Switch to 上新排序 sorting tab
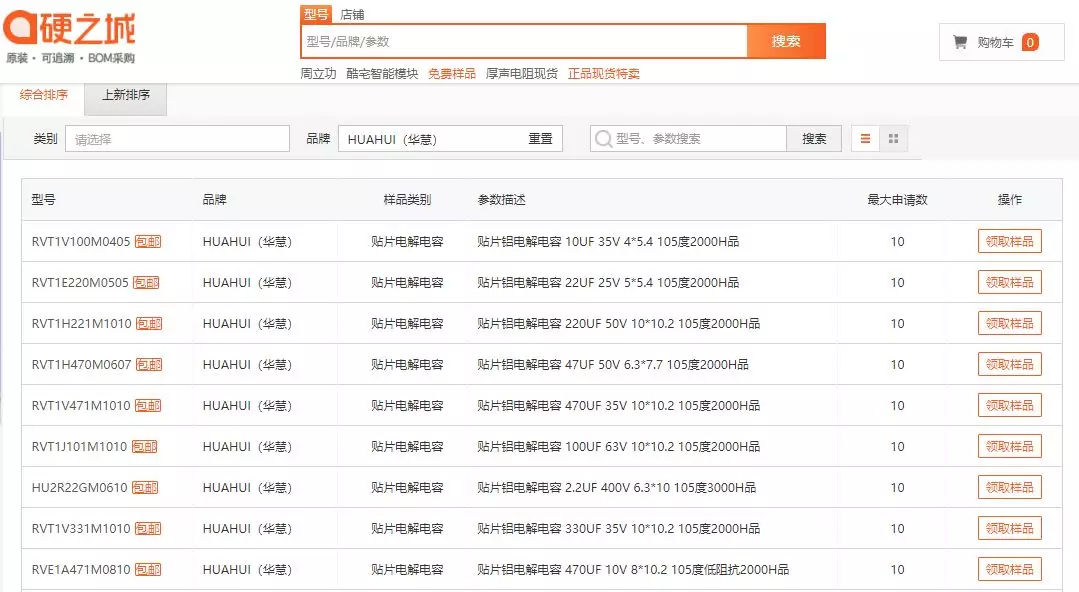 pos(125,95)
